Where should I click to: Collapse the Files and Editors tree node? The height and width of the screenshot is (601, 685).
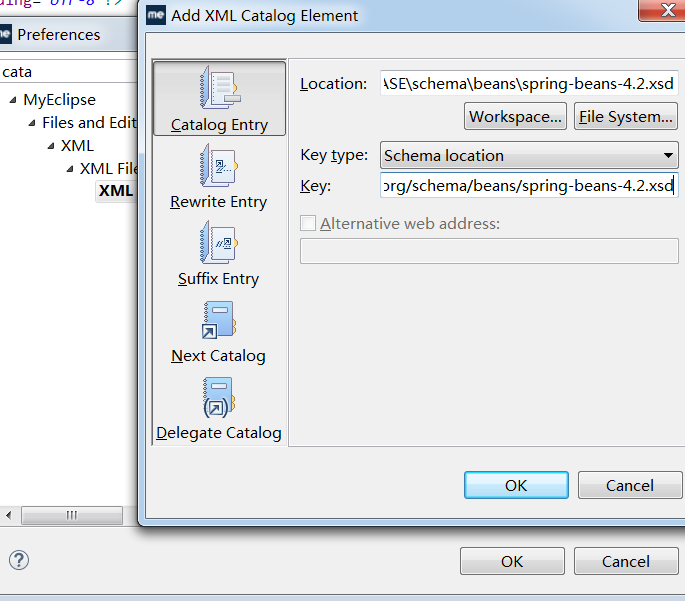tap(32, 123)
